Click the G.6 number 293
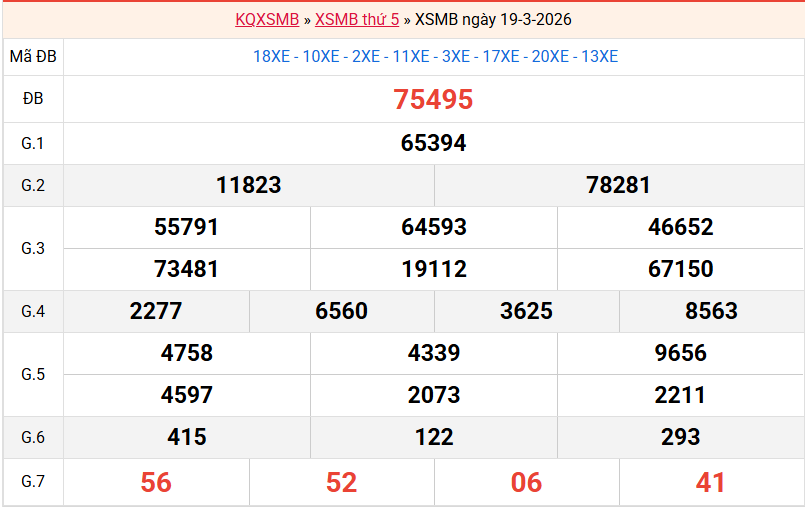This screenshot has height=507, width=805. tap(680, 437)
